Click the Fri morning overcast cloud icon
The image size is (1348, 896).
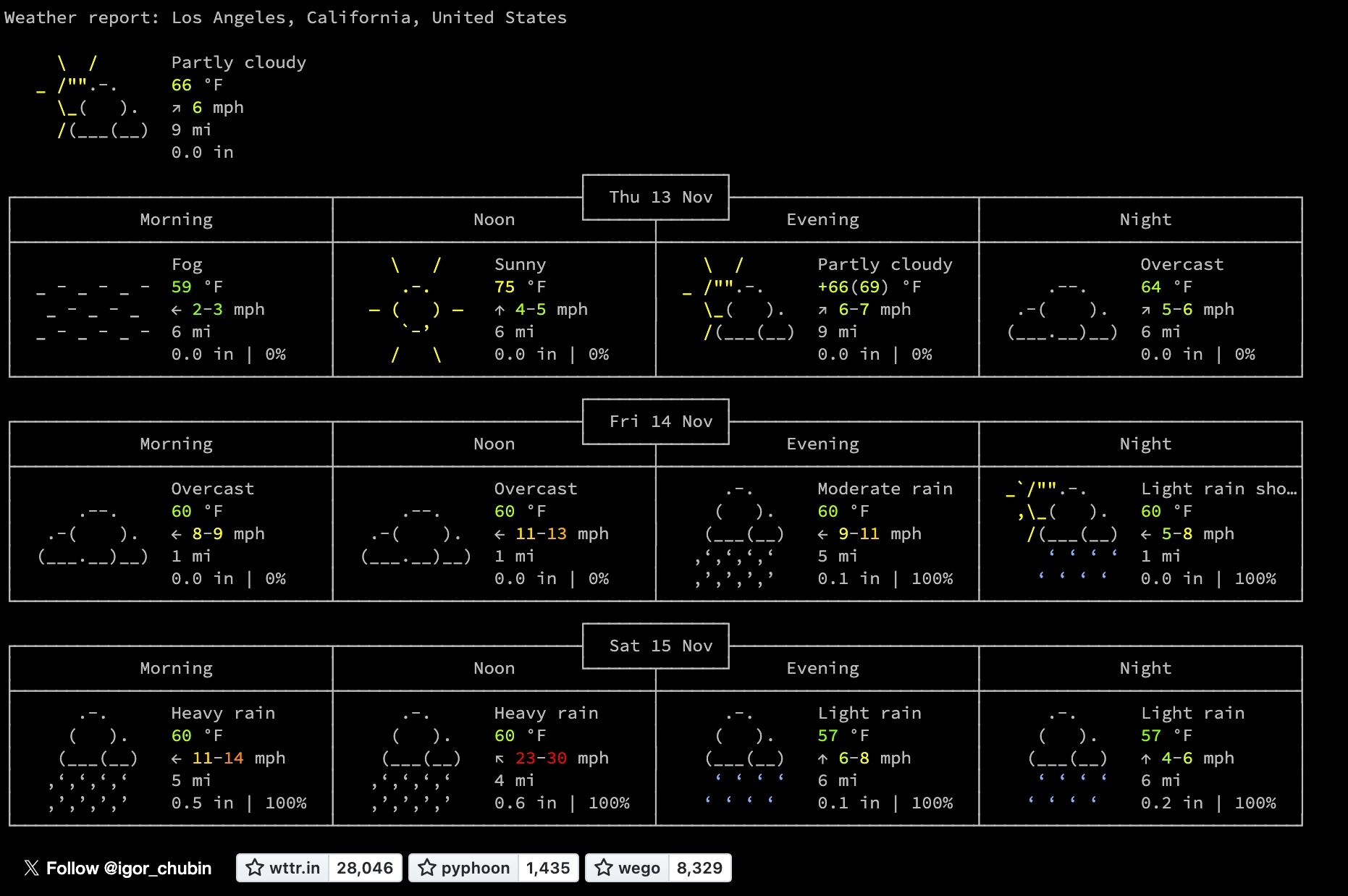[x=93, y=534]
